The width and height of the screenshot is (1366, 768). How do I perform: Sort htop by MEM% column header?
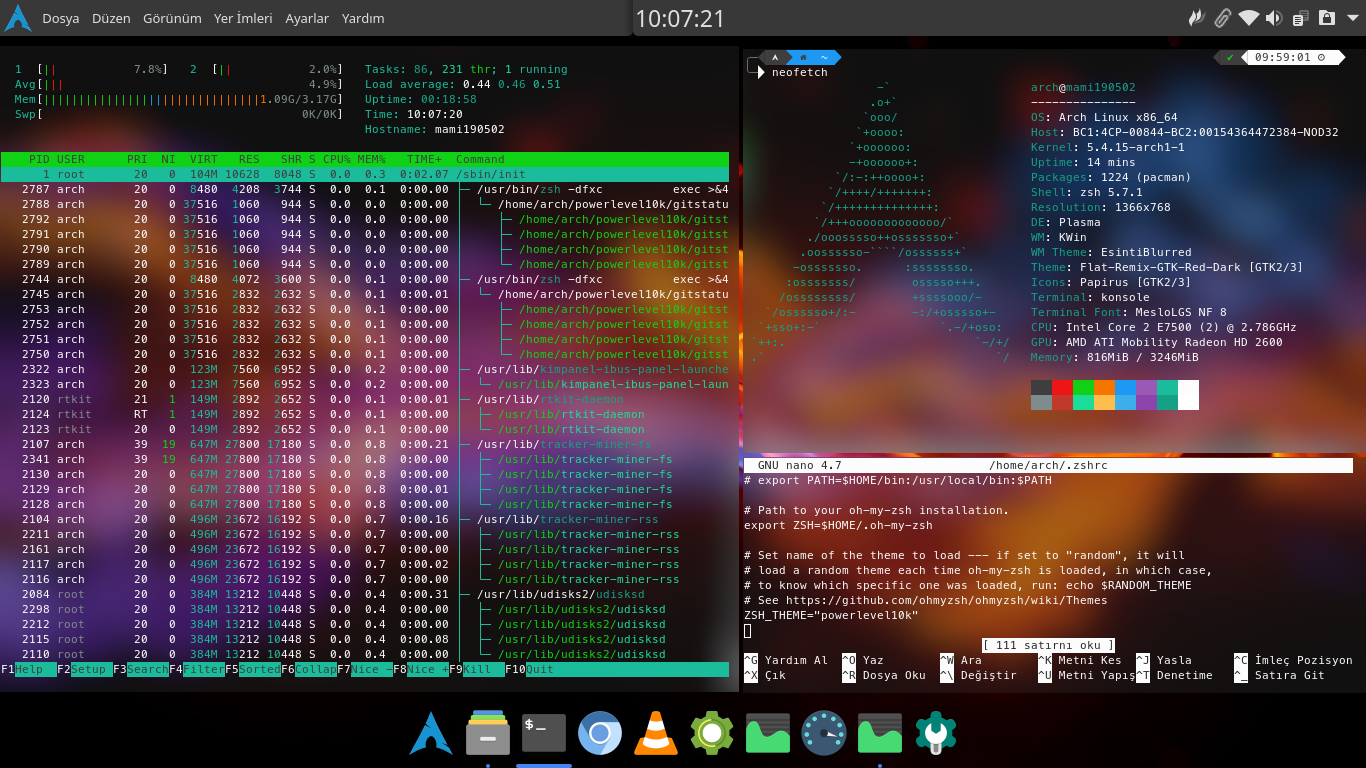[371, 159]
